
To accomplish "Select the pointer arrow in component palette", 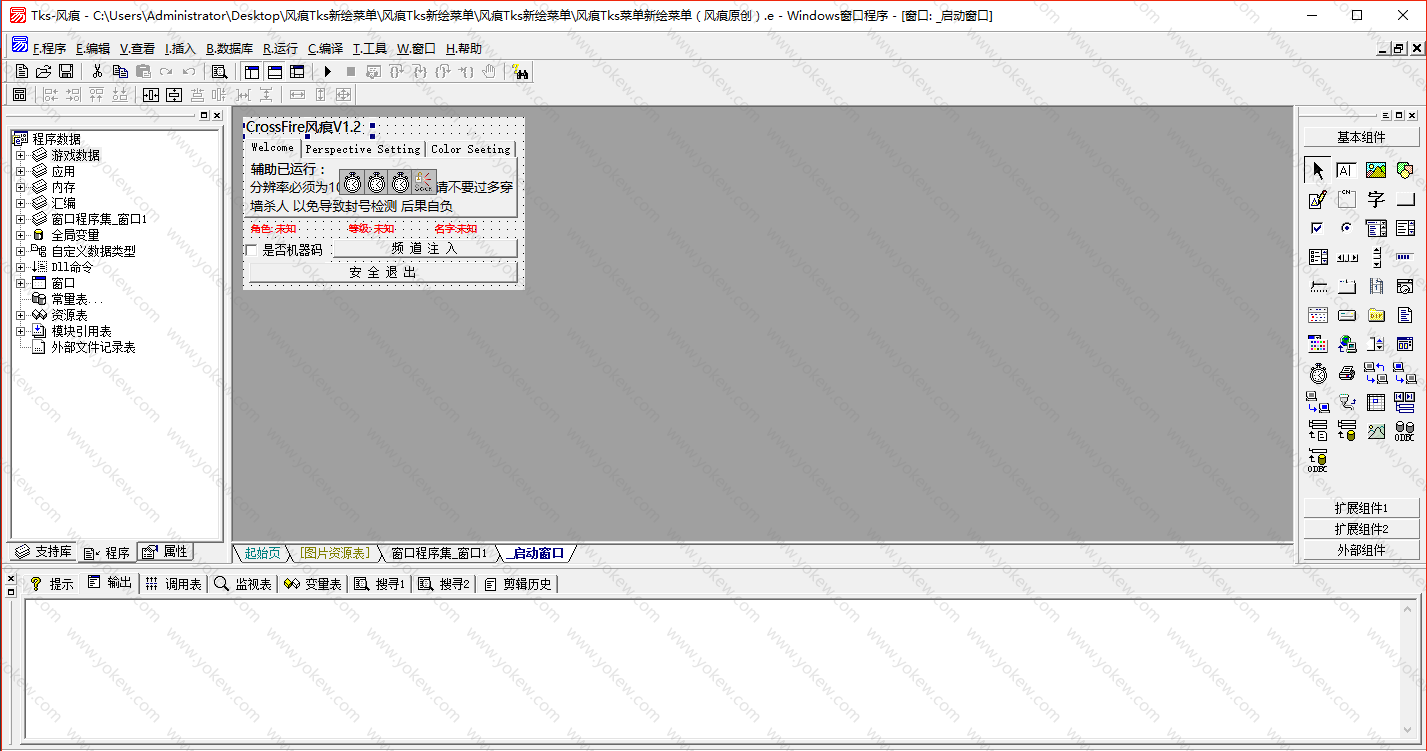I will [1318, 171].
